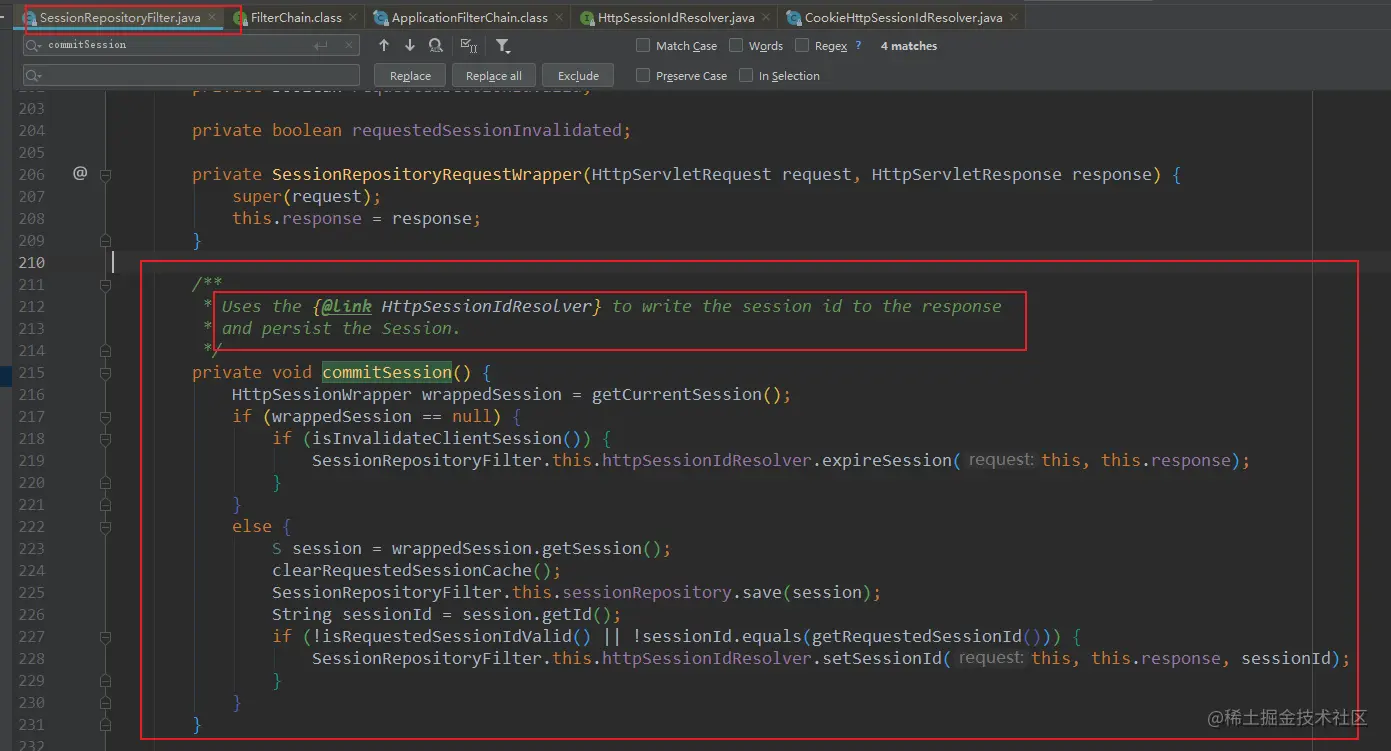Screen dimensions: 1391x751
Task: Enable the Match Case checkbox
Action: coord(643,45)
